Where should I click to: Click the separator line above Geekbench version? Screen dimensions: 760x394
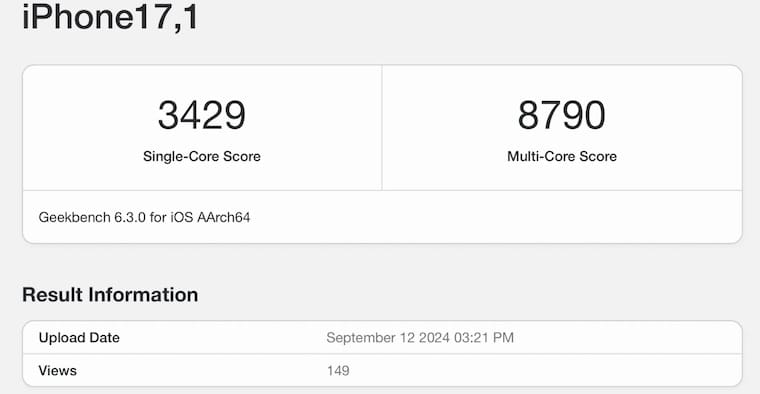(382, 190)
